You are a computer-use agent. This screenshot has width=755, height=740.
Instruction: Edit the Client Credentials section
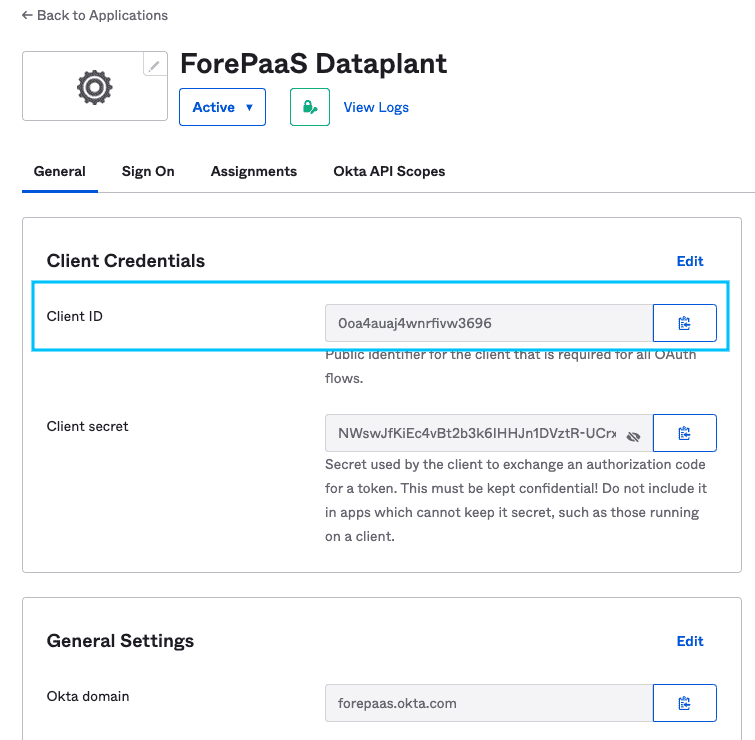click(690, 261)
